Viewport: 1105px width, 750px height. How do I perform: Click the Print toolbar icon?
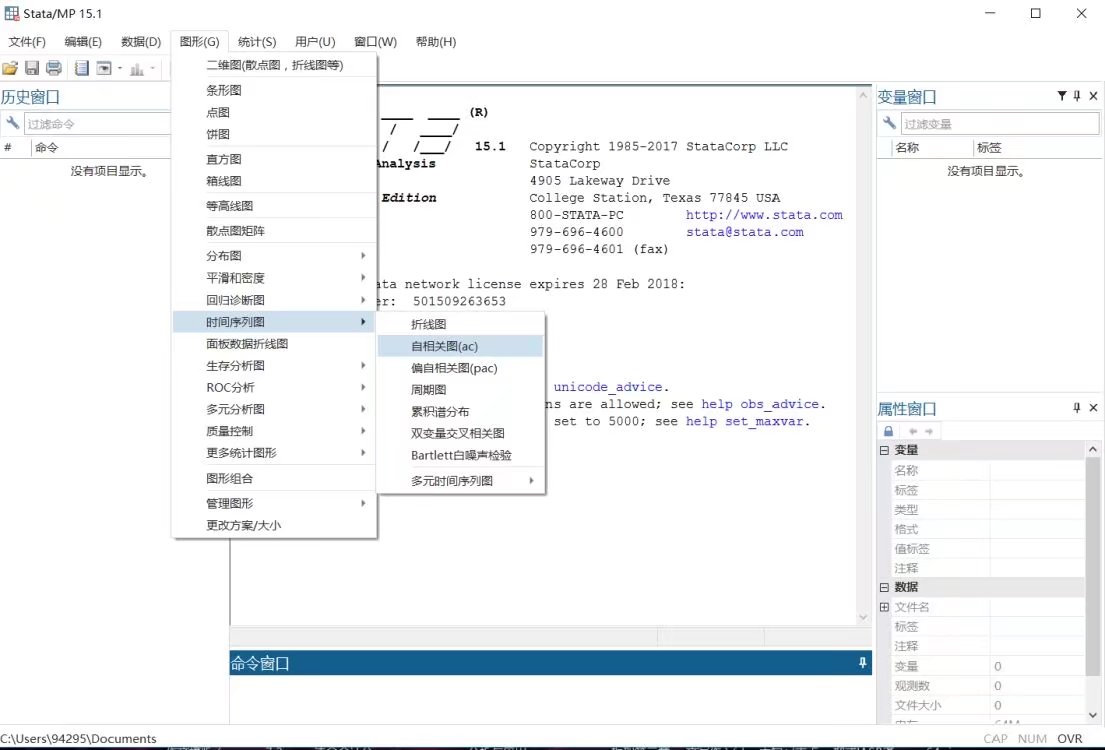[54, 68]
